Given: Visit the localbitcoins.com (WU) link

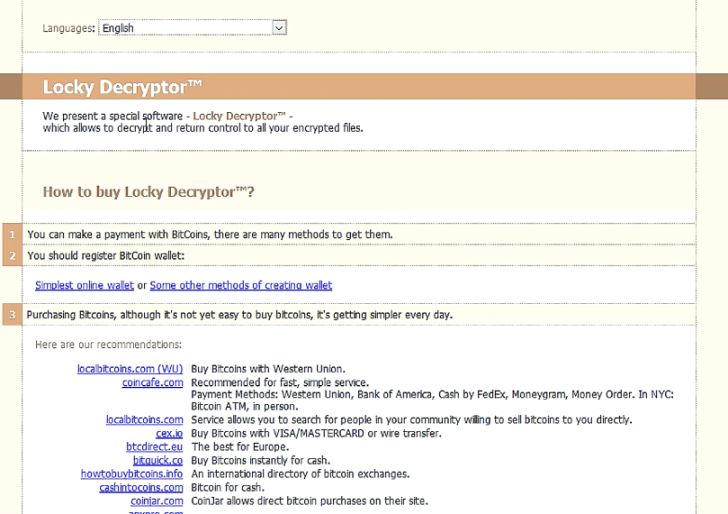Looking at the screenshot, I should point(130,369).
